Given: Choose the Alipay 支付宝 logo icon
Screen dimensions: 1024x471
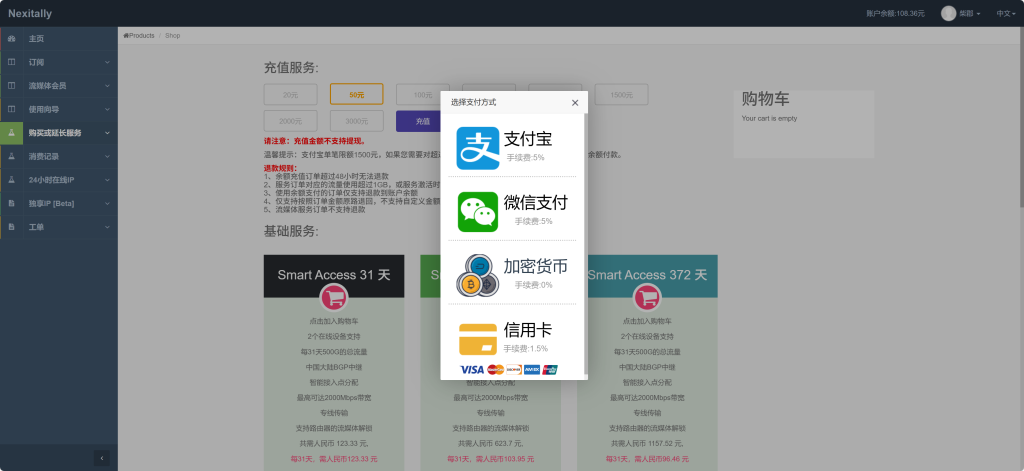Looking at the screenshot, I should point(477,148).
